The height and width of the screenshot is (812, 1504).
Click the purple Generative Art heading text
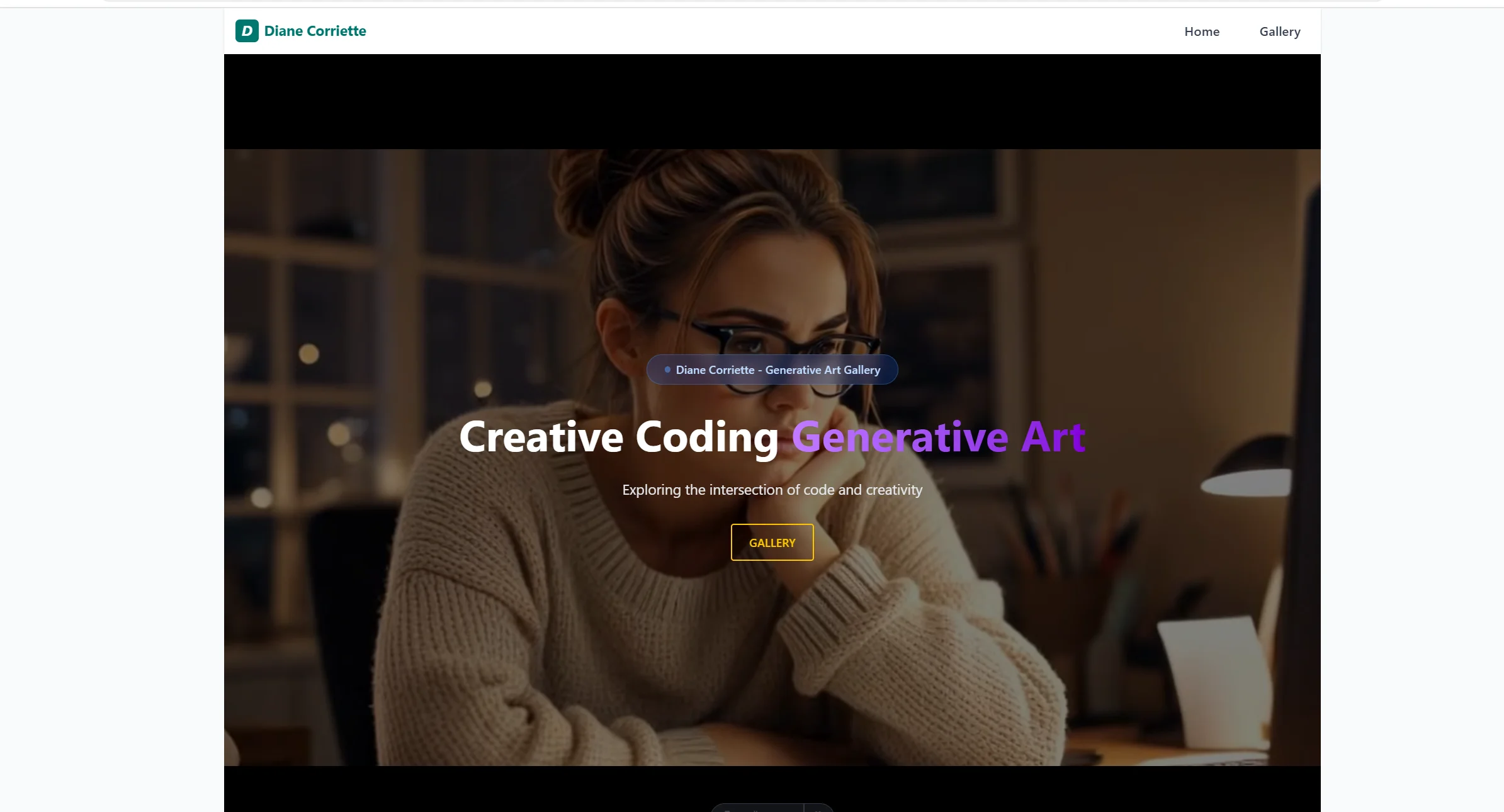click(x=938, y=437)
